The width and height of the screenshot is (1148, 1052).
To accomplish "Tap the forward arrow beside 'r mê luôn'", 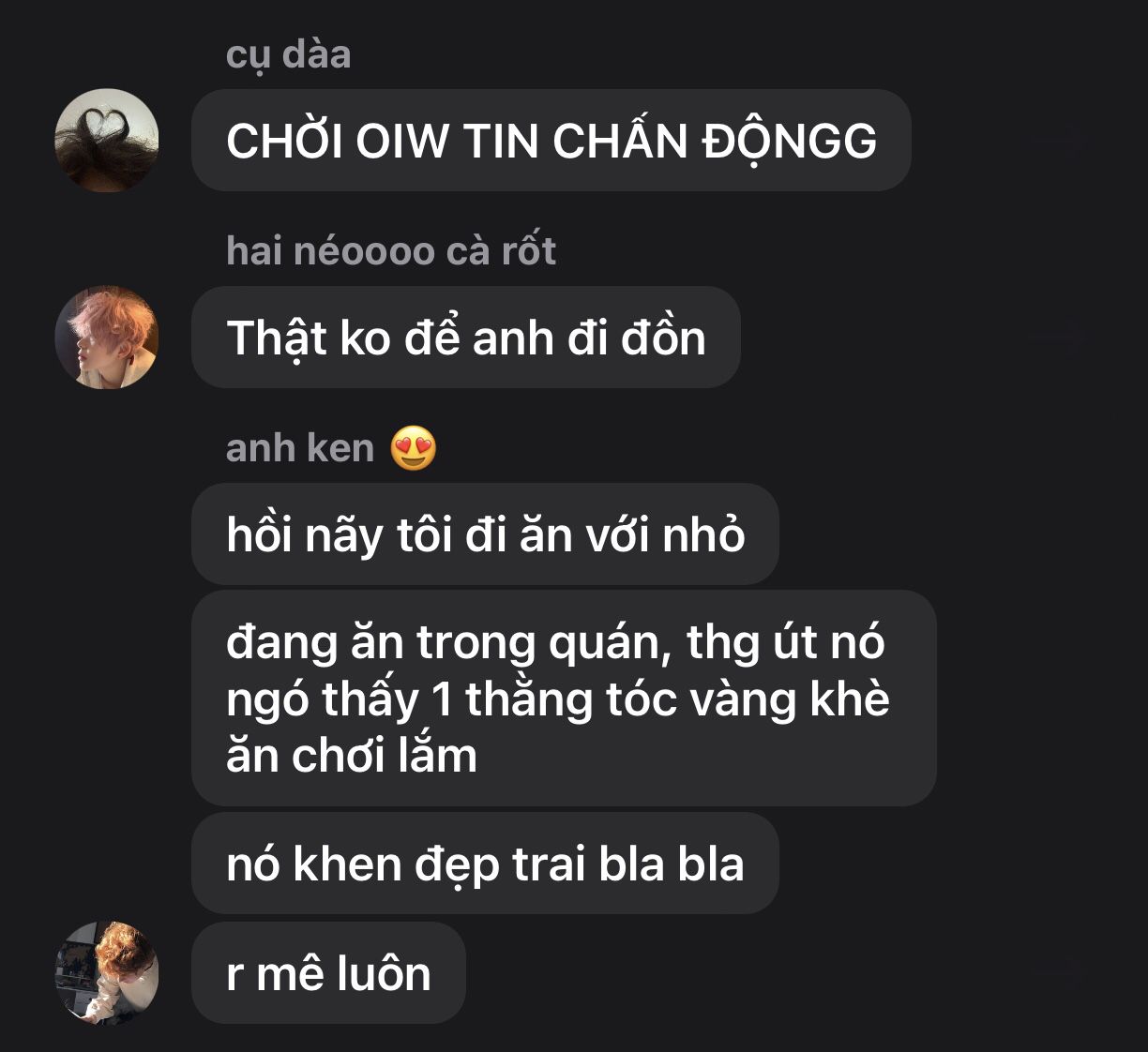I will pyautogui.click(x=1057, y=972).
